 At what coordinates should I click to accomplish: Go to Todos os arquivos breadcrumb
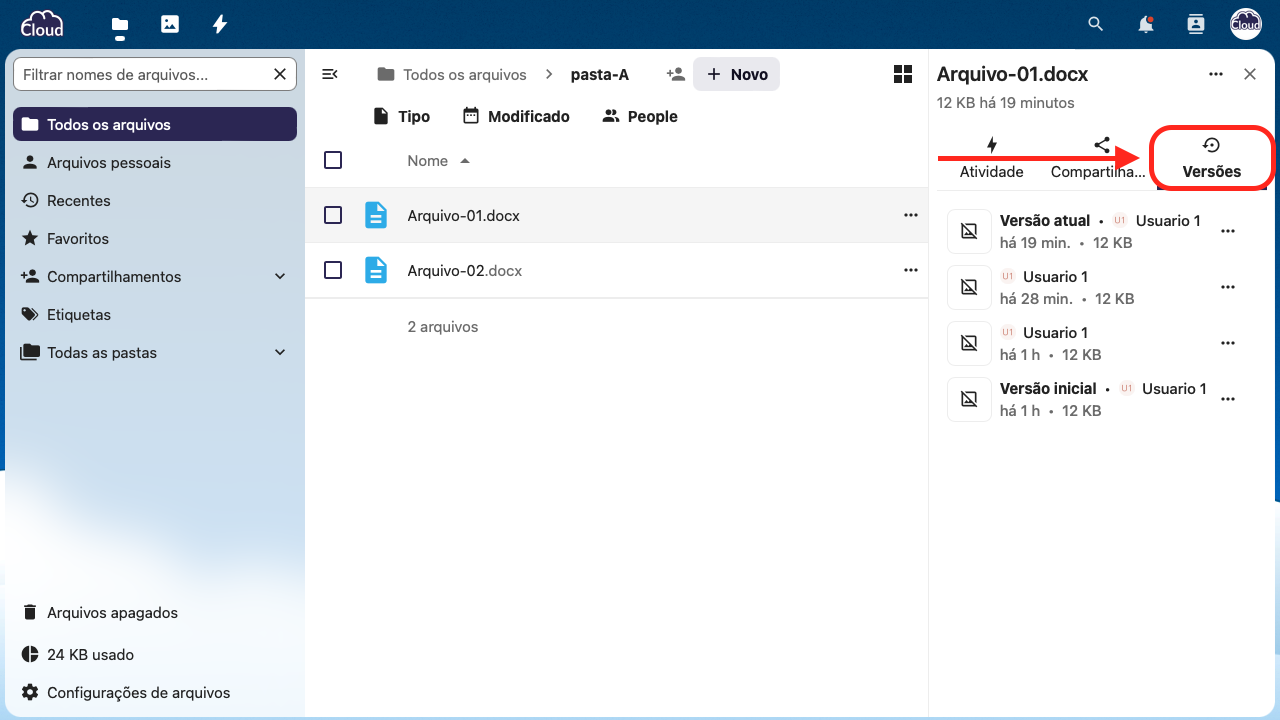coord(452,74)
